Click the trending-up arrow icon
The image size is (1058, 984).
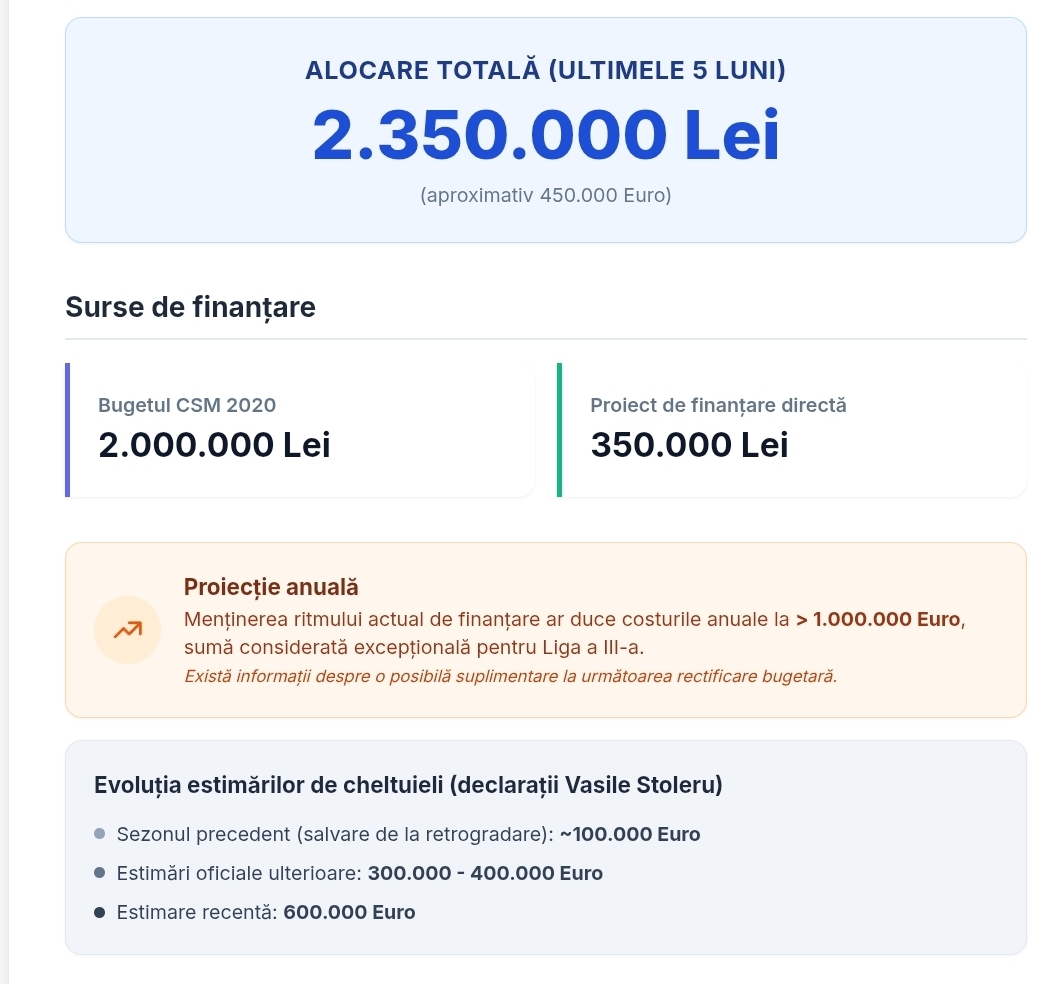coord(128,630)
